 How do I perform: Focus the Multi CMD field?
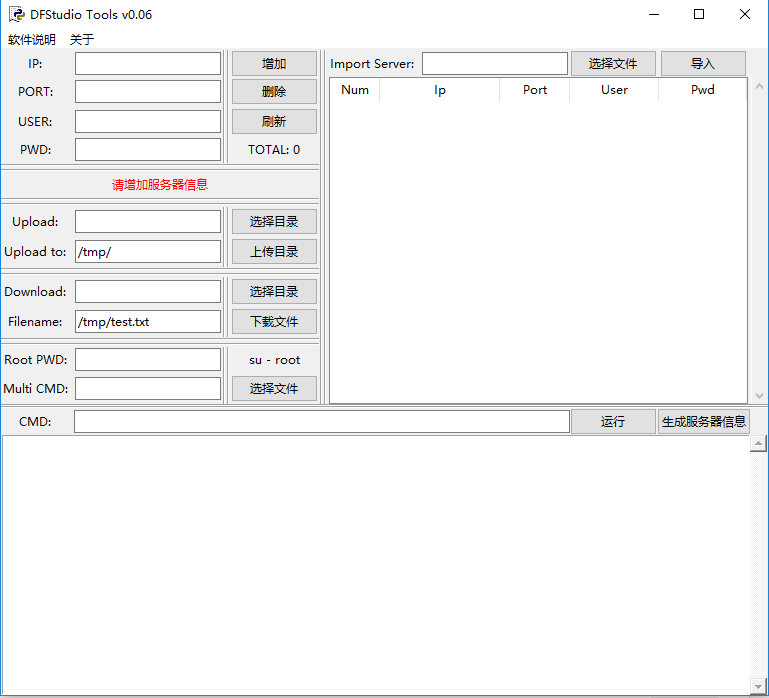[x=148, y=388]
